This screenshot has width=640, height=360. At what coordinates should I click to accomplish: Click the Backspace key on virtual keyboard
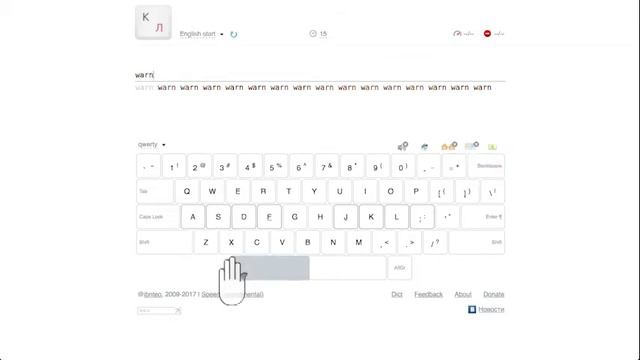point(487,166)
